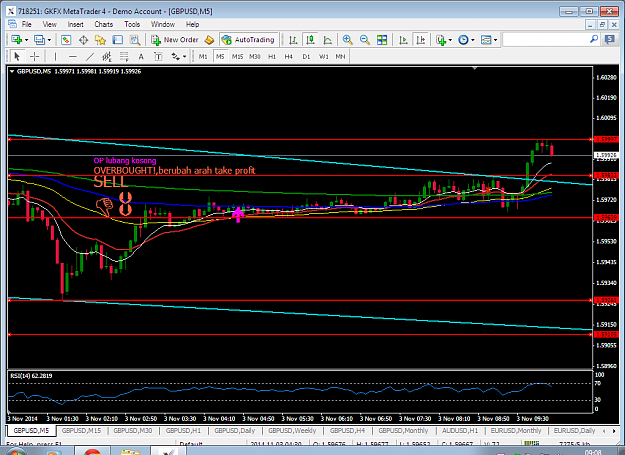The height and width of the screenshot is (455, 625).
Task: Expand the GBPUSD,M5 chart title triangle
Action: click(12, 71)
